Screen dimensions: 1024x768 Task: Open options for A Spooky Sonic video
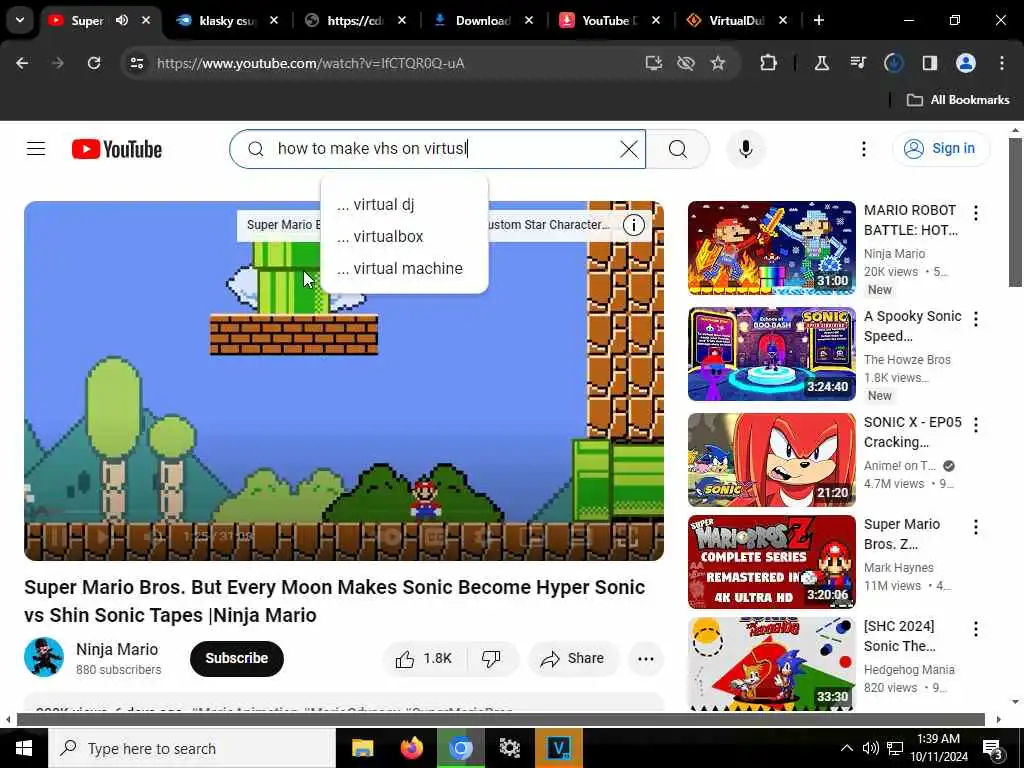(x=976, y=319)
